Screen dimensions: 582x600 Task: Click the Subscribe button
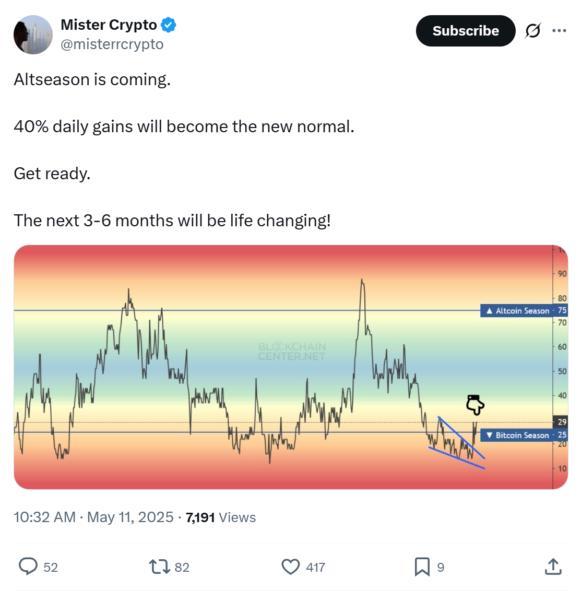465,31
